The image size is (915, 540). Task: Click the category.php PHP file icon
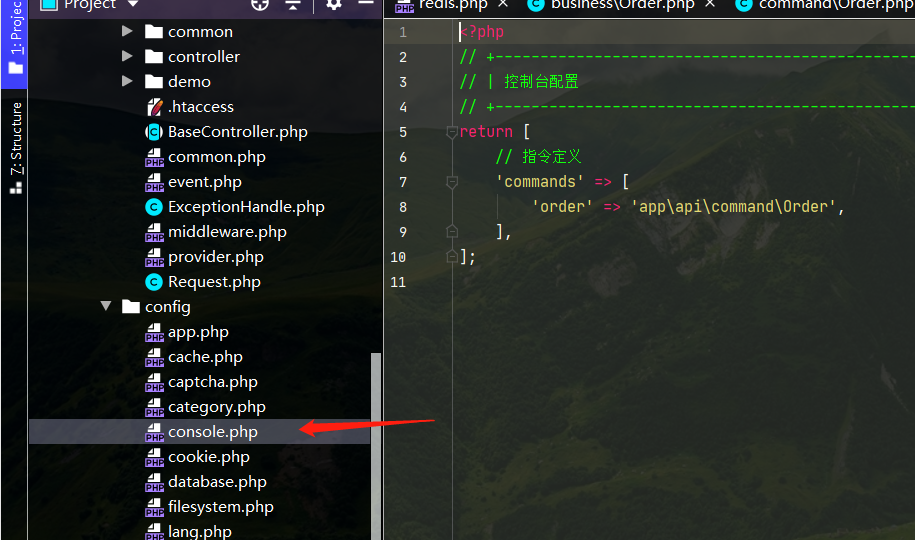click(154, 407)
